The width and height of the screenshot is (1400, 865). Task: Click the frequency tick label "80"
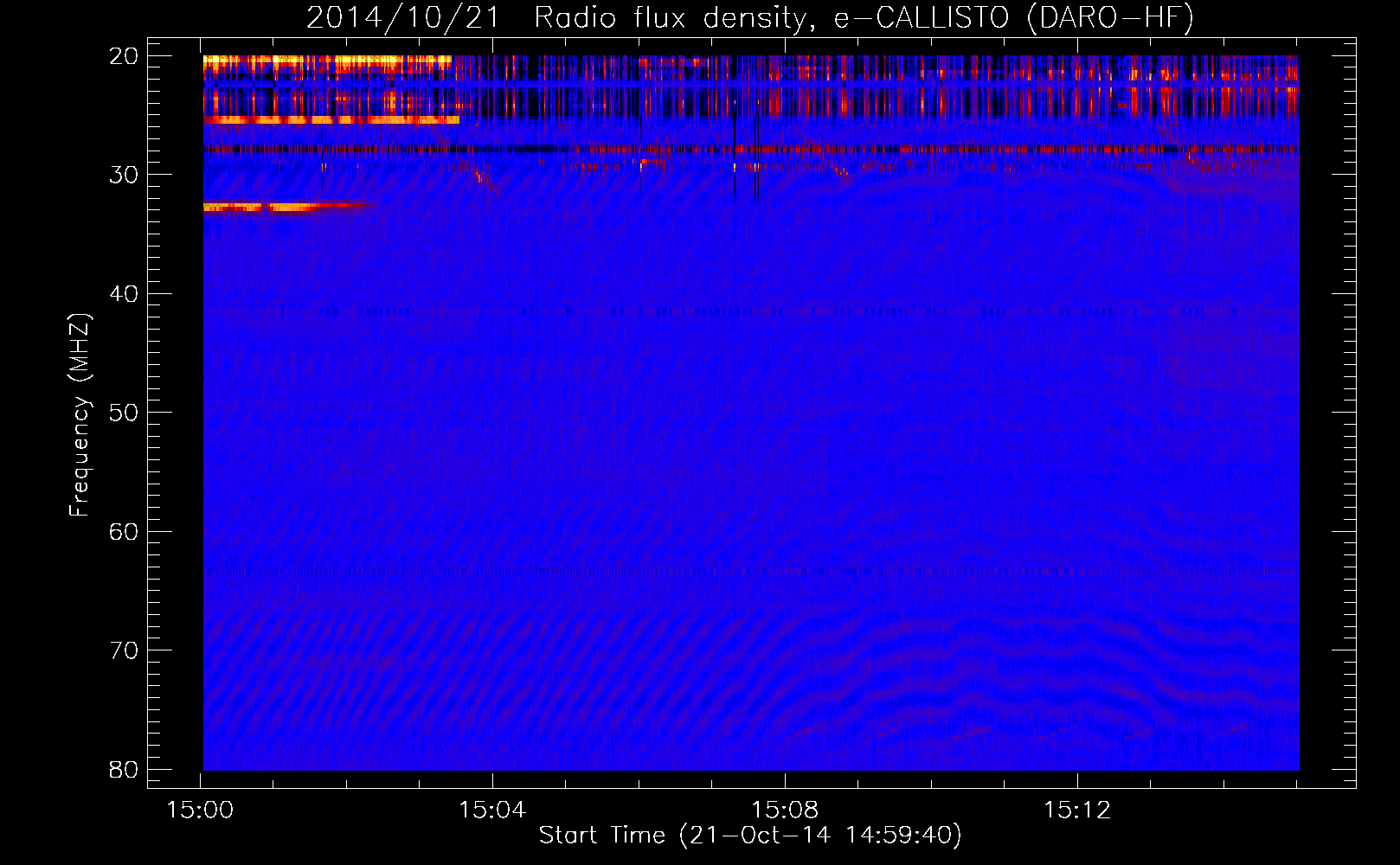(x=124, y=770)
